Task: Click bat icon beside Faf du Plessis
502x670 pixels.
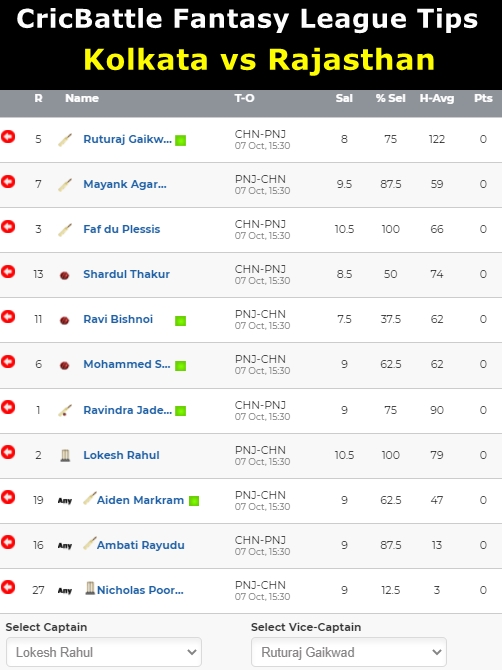Action: click(65, 229)
